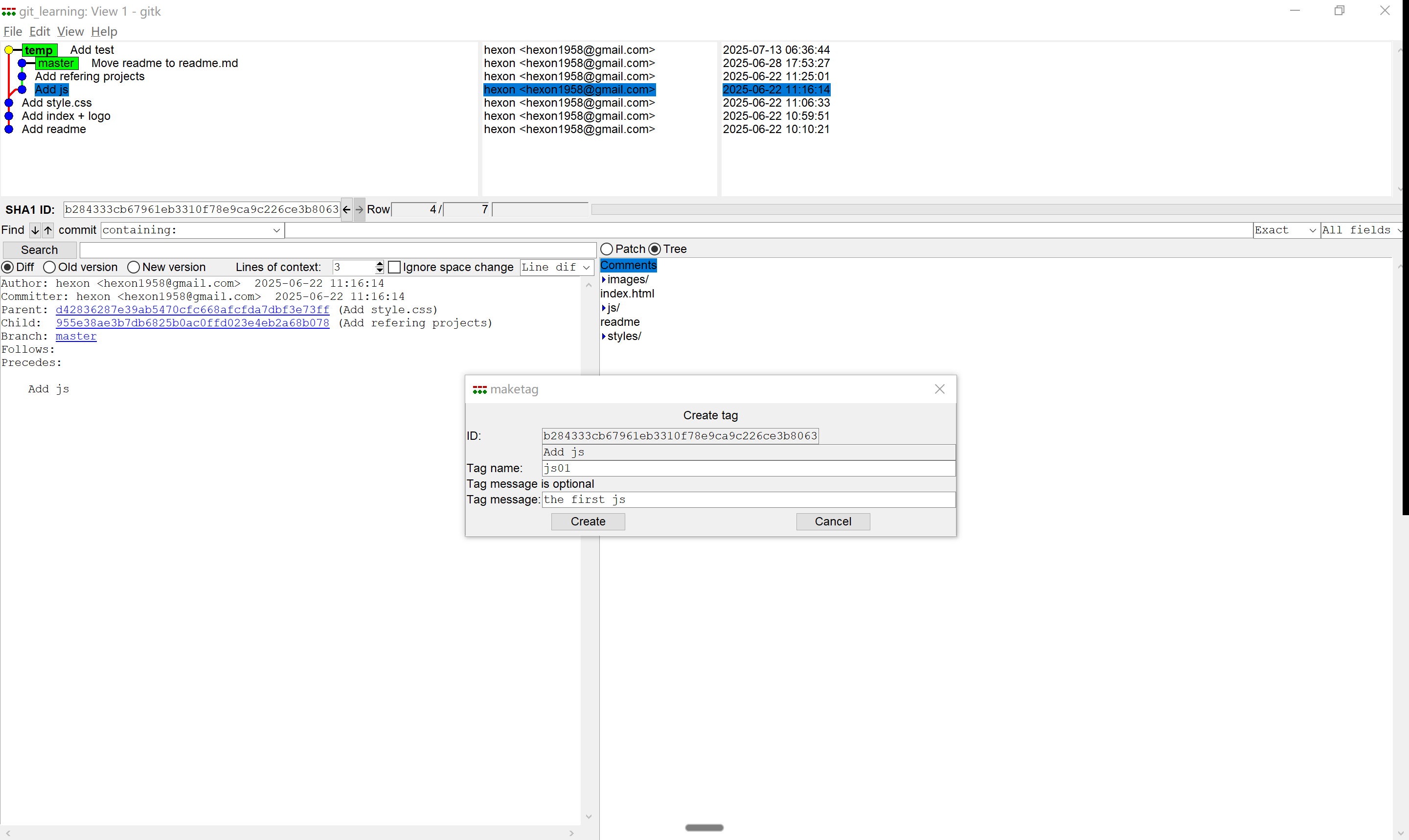Close the maketag dialog with X

939,389
